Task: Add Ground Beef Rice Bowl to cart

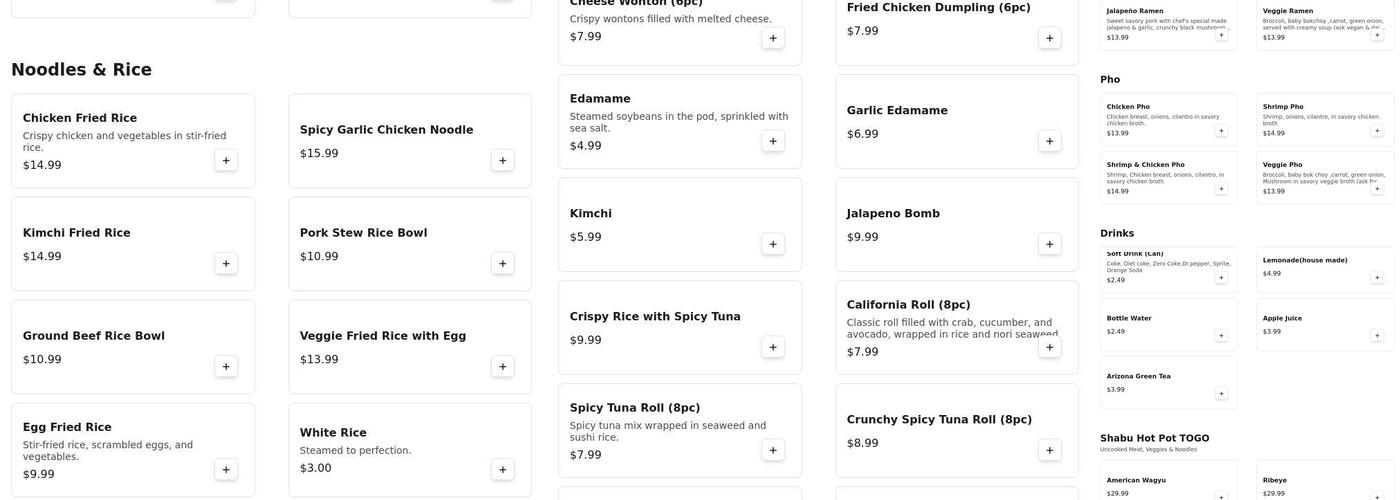Action: (x=226, y=366)
